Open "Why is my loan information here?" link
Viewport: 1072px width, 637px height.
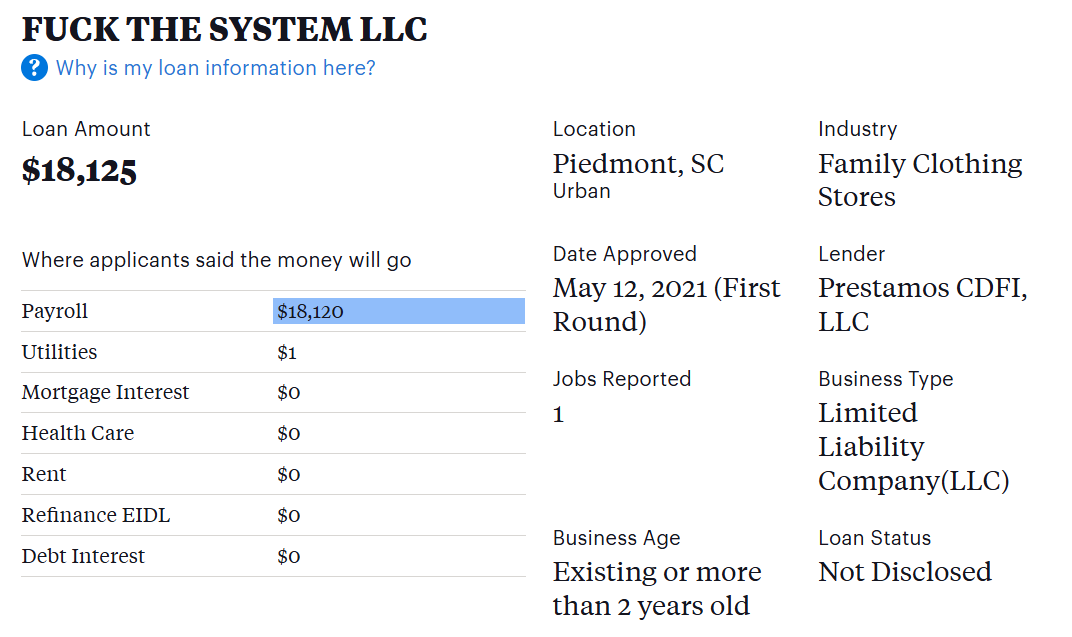tap(215, 68)
